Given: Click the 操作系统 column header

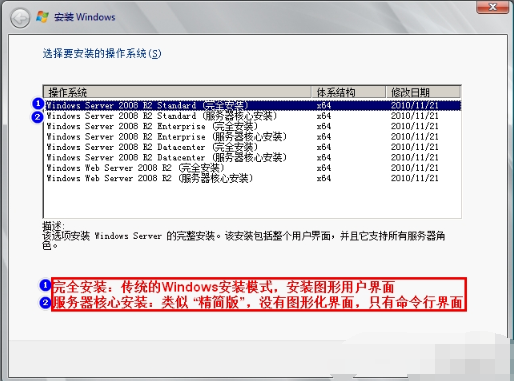Looking at the screenshot, I should (178, 92).
